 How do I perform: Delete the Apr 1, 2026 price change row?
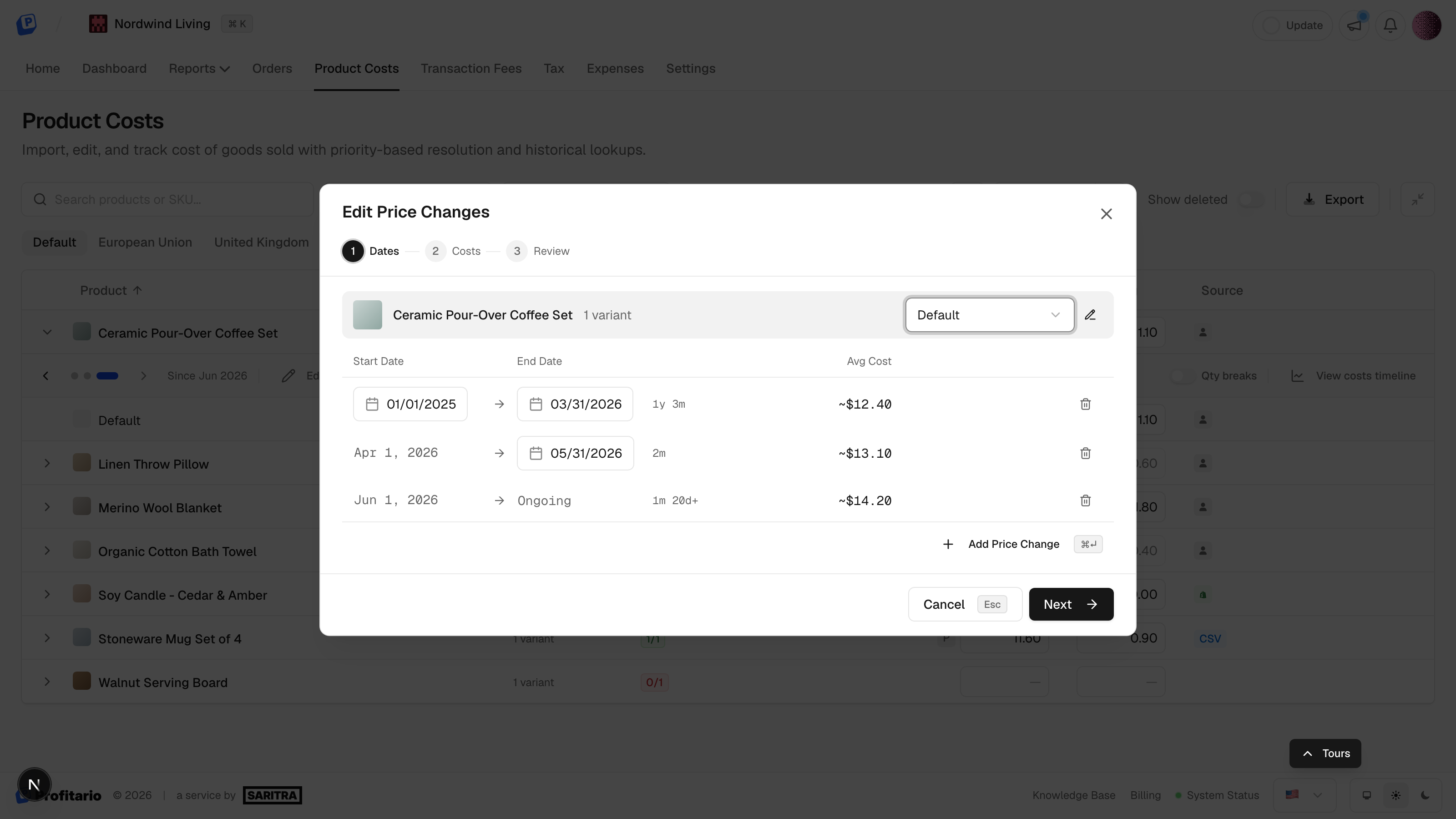[x=1085, y=453]
